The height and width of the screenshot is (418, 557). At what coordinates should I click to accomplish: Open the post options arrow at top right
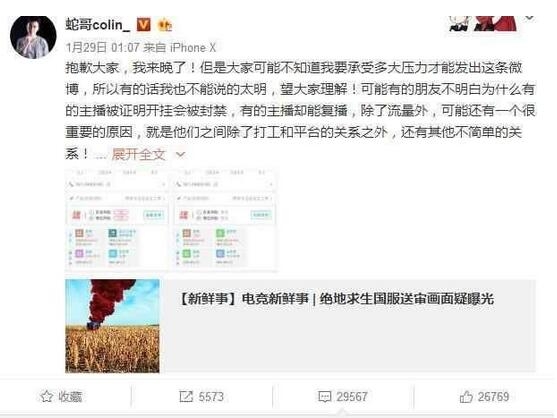point(529,17)
